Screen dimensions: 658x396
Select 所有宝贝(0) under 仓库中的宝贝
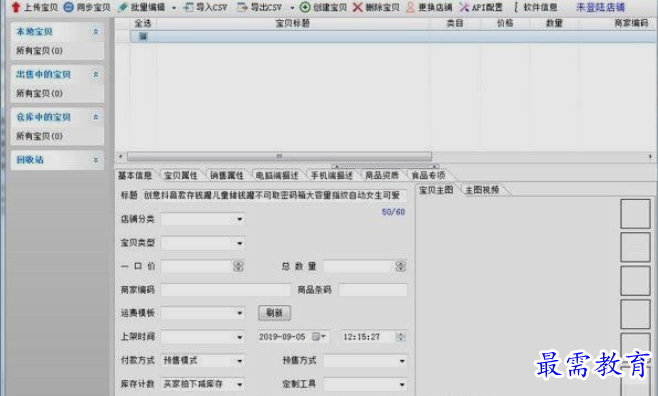click(x=39, y=136)
